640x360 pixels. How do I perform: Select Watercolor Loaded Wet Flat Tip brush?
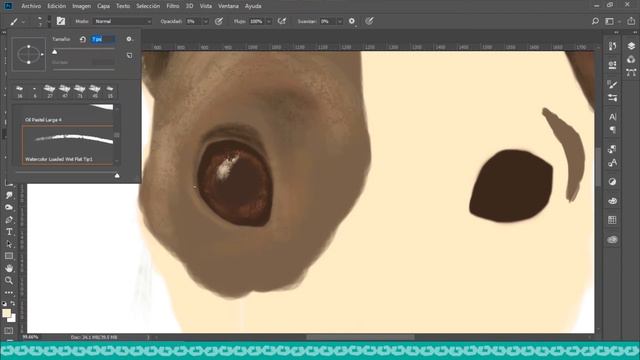68,145
